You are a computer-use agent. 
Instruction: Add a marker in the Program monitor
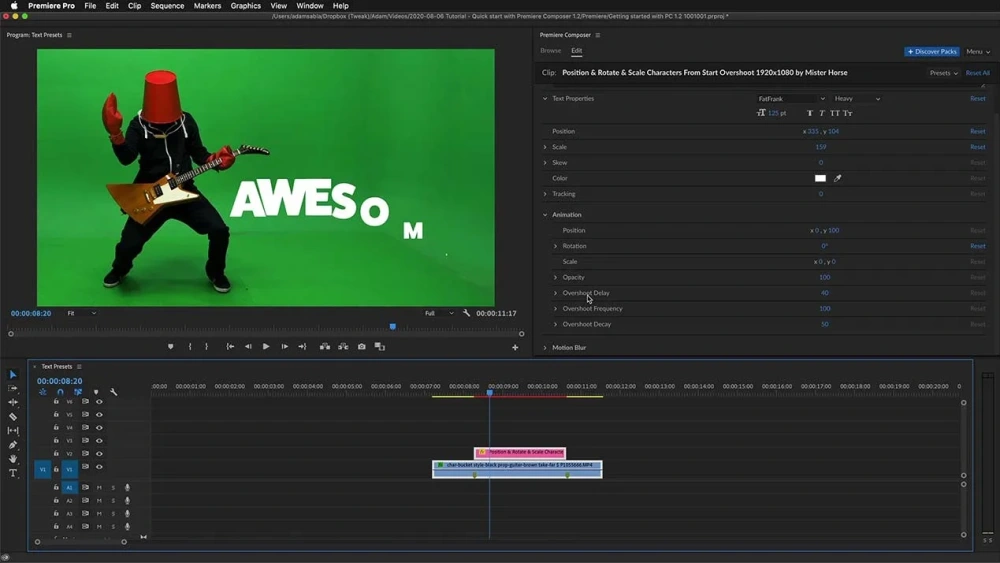(x=170, y=347)
